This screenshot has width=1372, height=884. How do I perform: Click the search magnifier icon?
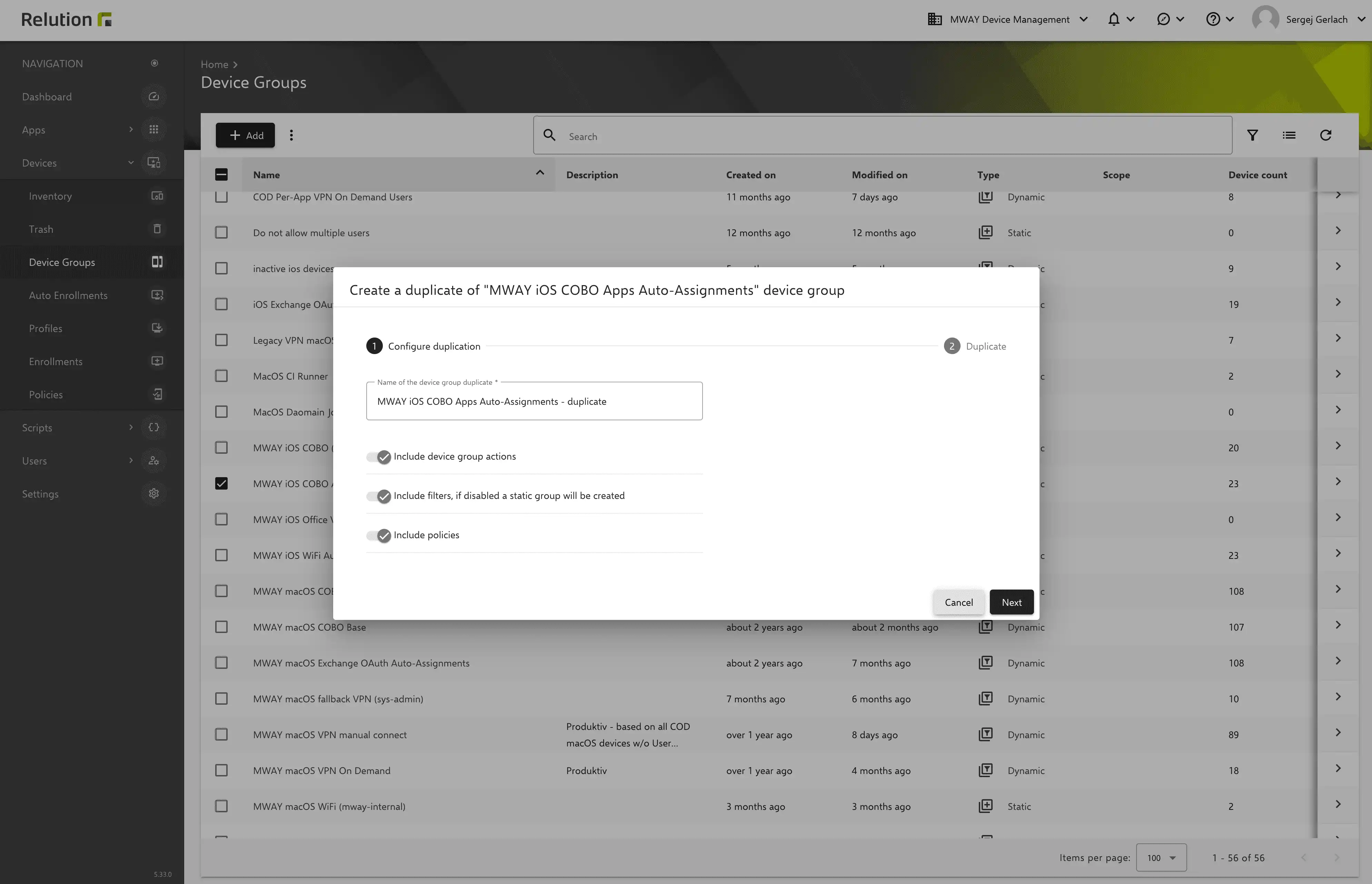(x=549, y=135)
